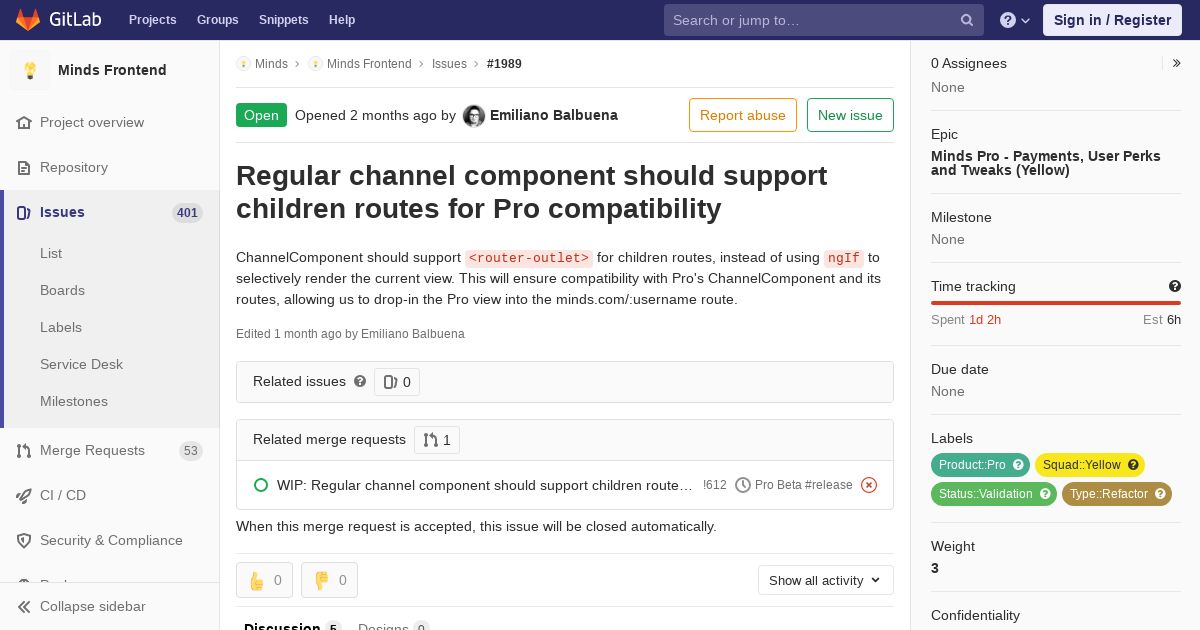Click the Spent 1d 2h value

pos(985,320)
